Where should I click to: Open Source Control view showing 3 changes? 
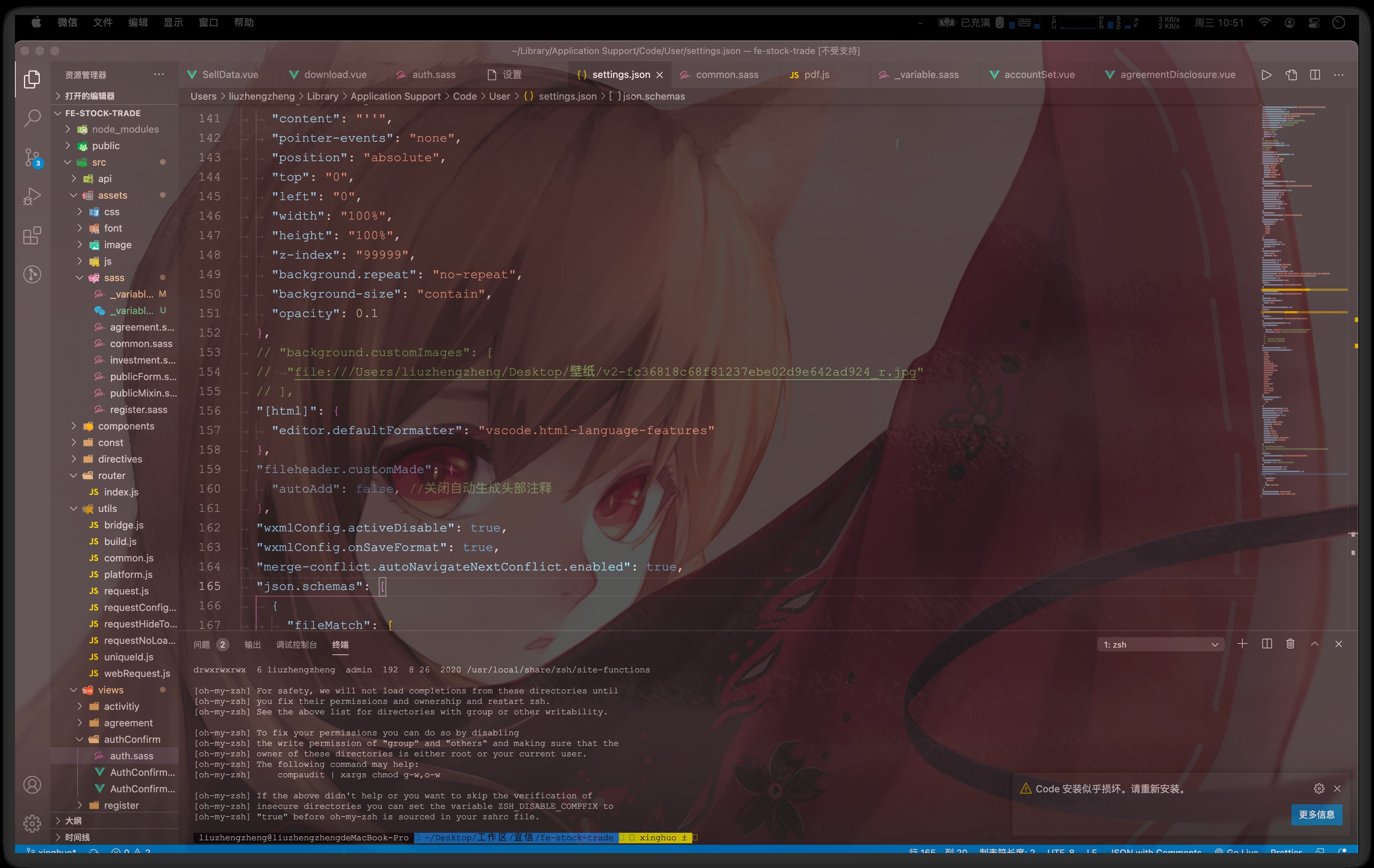click(31, 157)
